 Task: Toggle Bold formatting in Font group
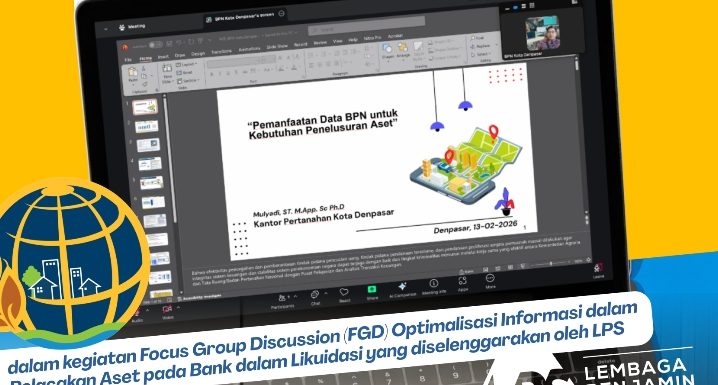pyautogui.click(x=211, y=74)
